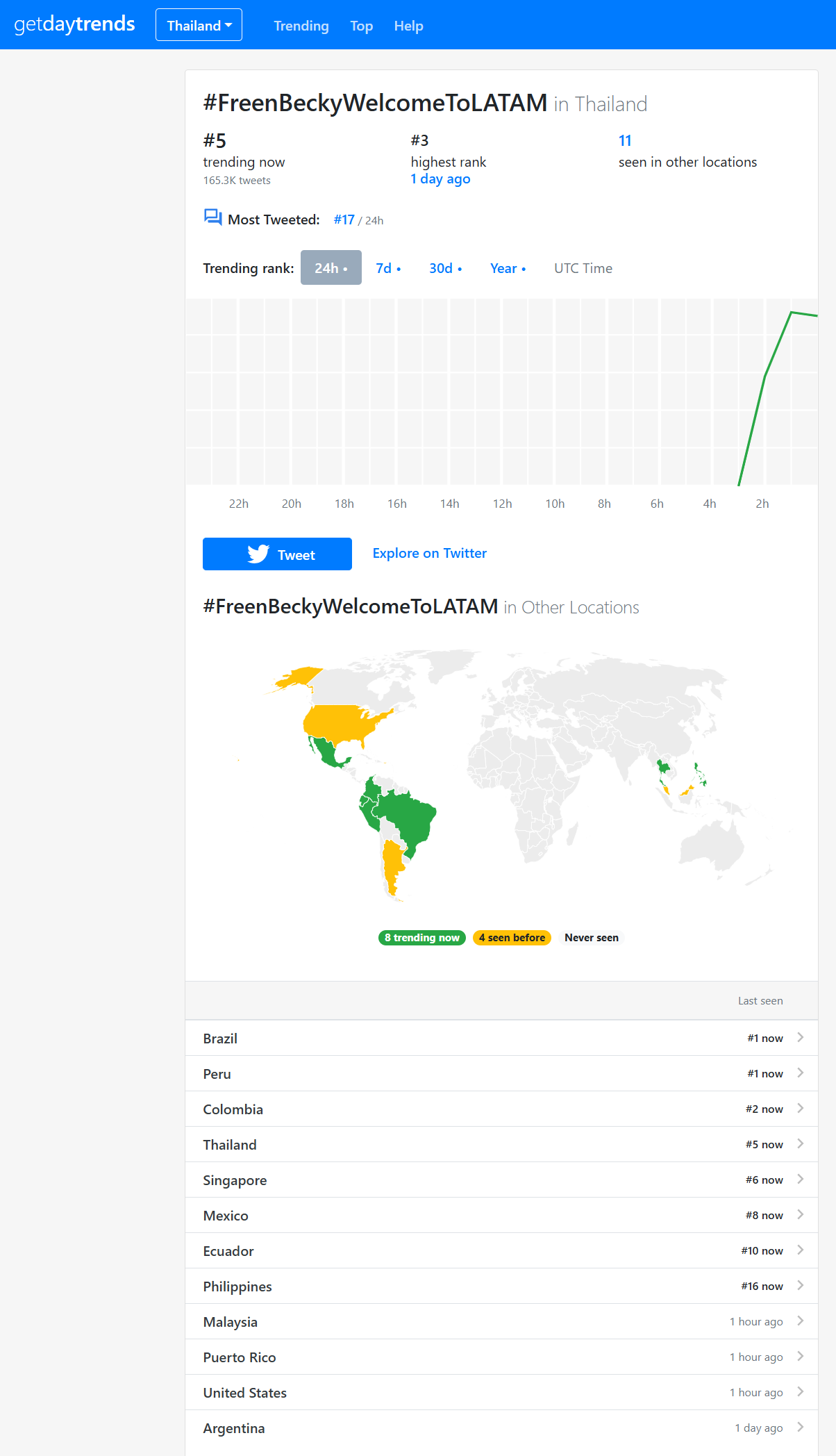Click the Most Tweeted chat bubbles icon
Viewport: 836px width, 1456px height.
tap(212, 217)
